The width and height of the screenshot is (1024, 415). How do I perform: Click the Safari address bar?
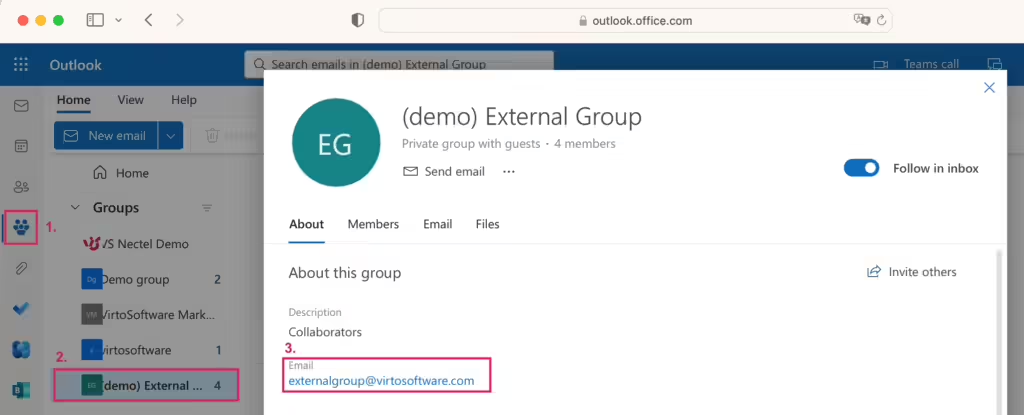635,20
